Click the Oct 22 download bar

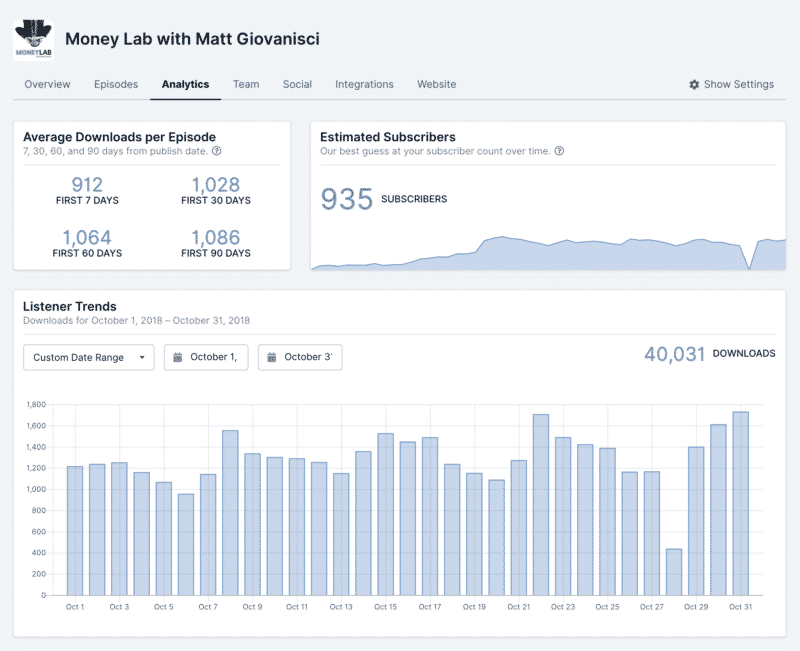(x=541, y=505)
